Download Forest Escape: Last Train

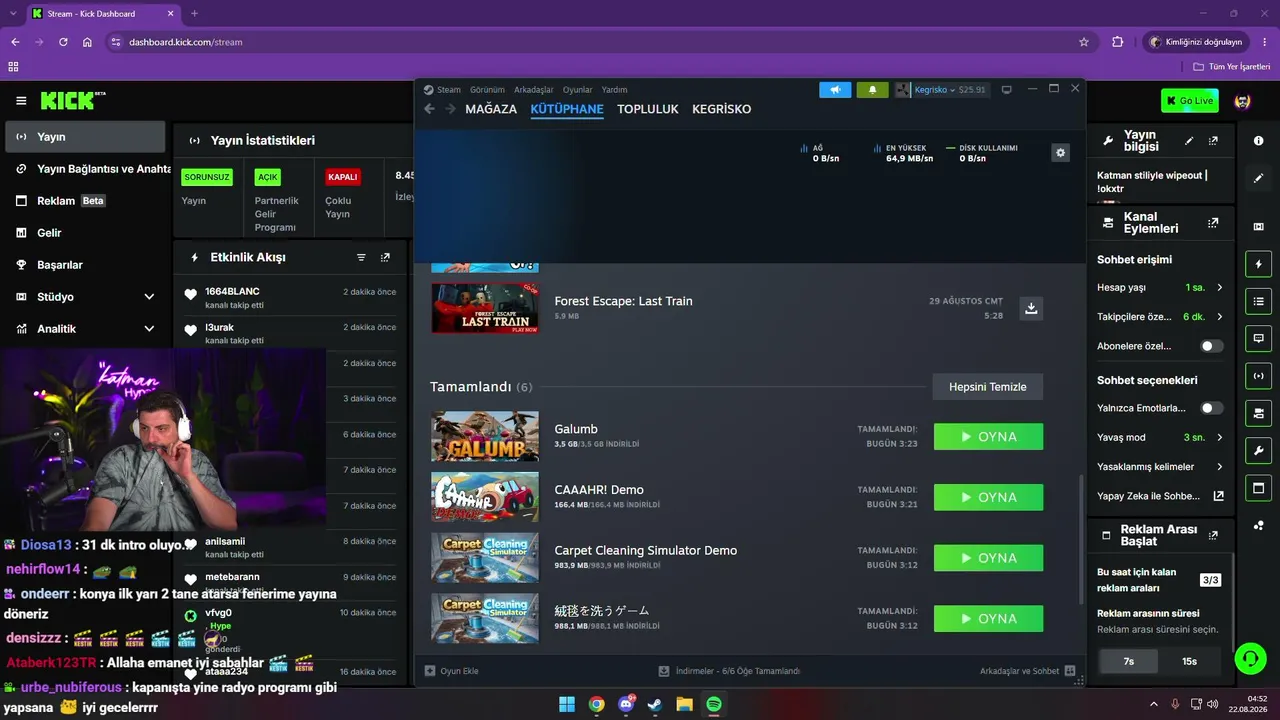coord(1031,308)
